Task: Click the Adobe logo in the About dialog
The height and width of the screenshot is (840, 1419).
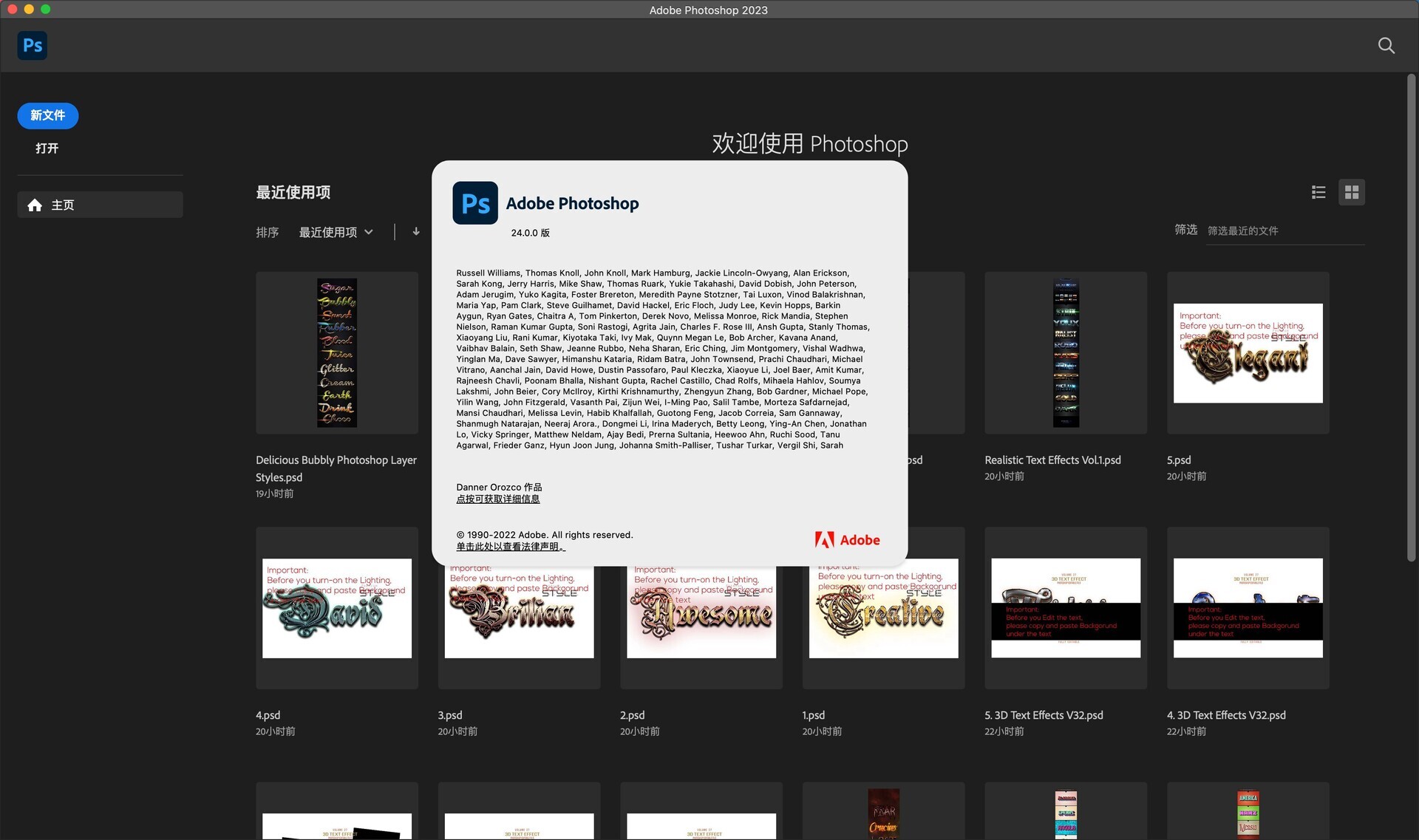Action: pyautogui.click(x=847, y=540)
